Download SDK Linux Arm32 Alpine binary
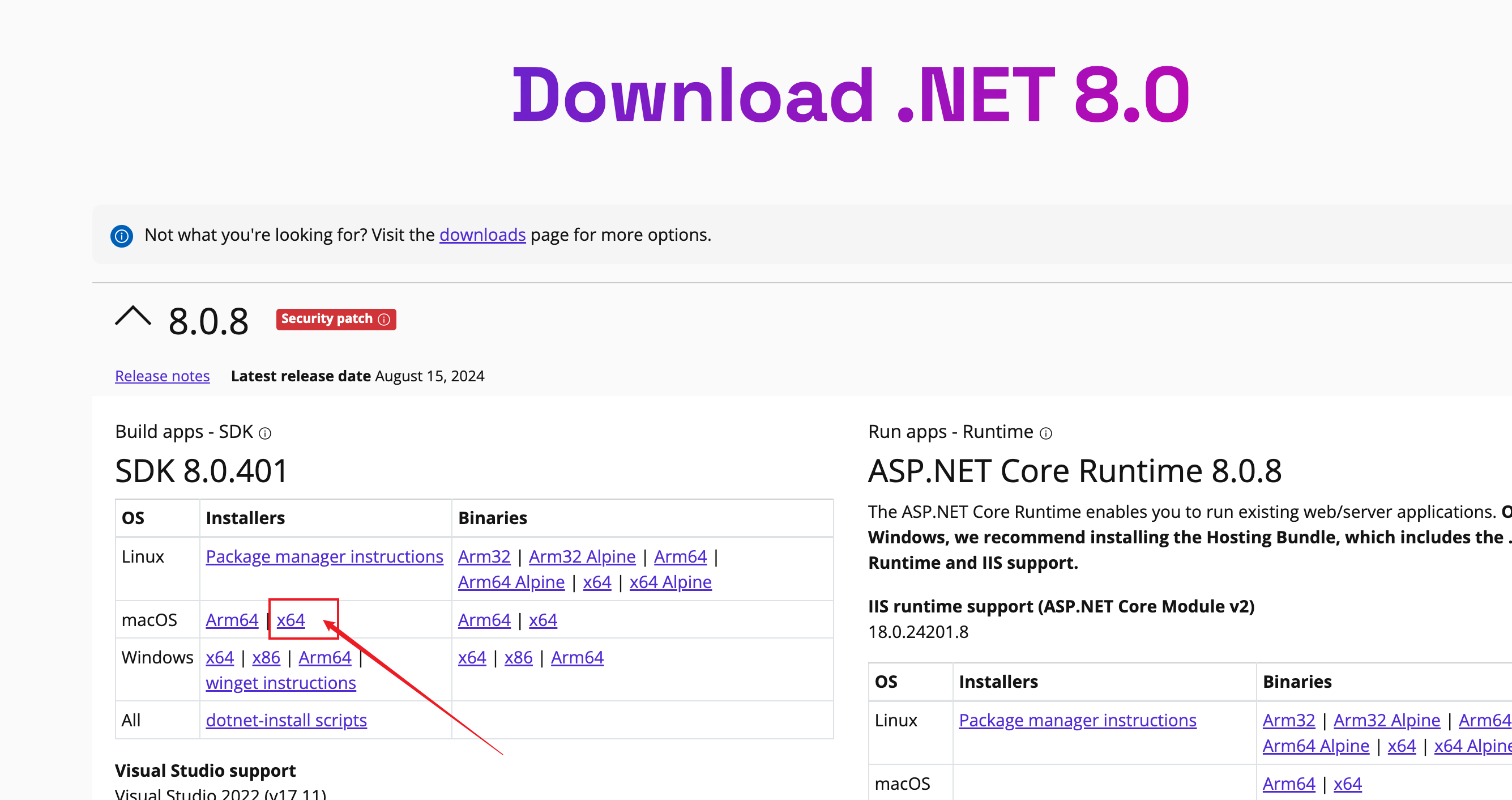This screenshot has height=800, width=1512. (x=582, y=556)
